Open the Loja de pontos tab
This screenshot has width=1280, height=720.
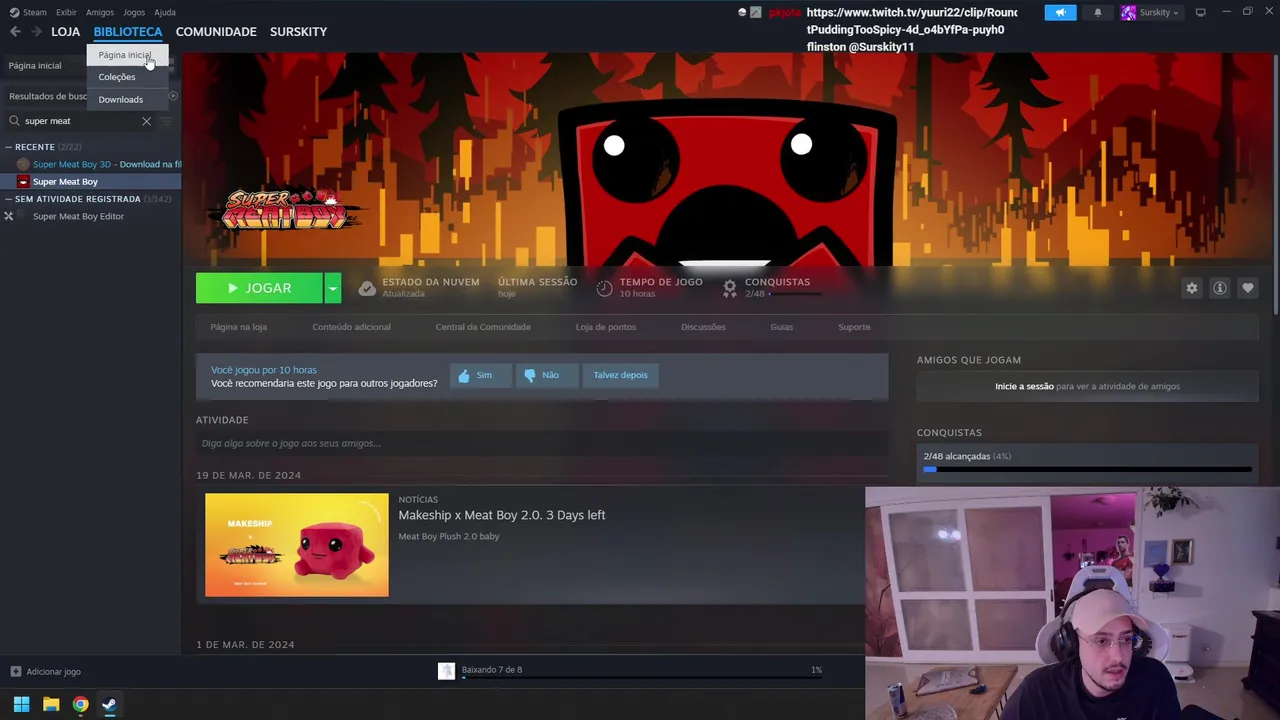pos(606,327)
